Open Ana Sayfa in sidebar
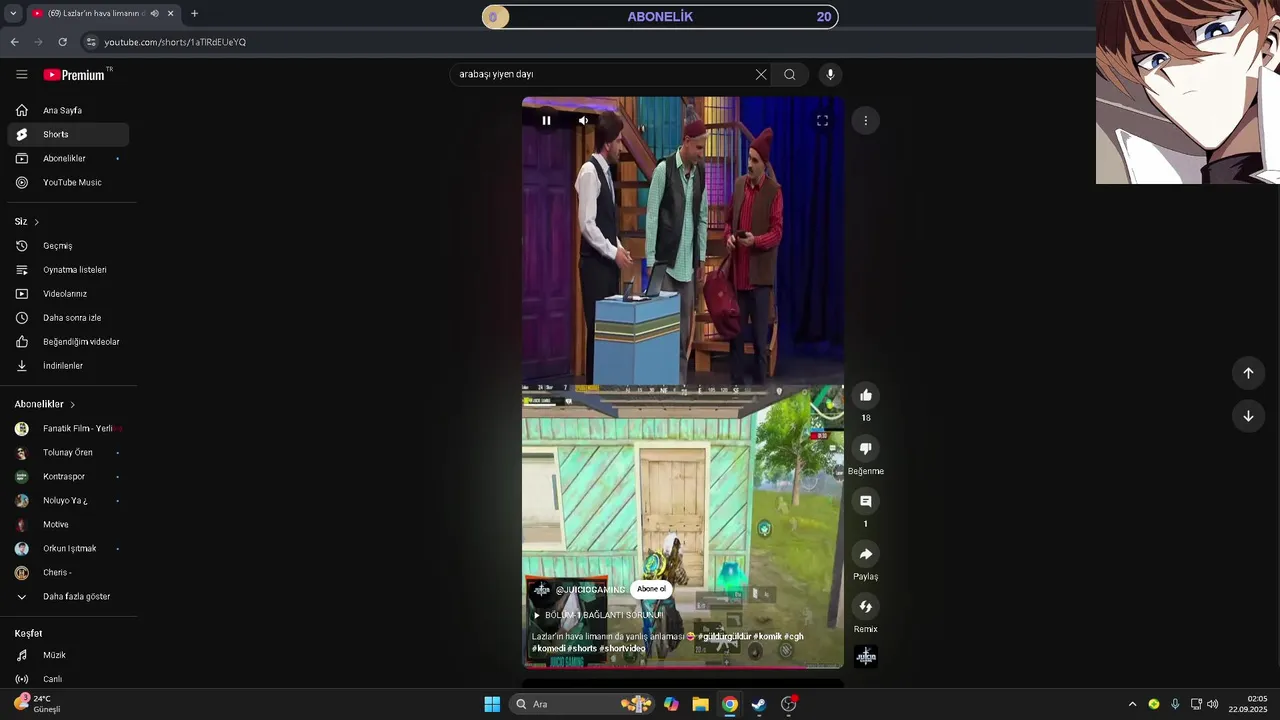Viewport: 1280px width, 720px height. [68, 110]
